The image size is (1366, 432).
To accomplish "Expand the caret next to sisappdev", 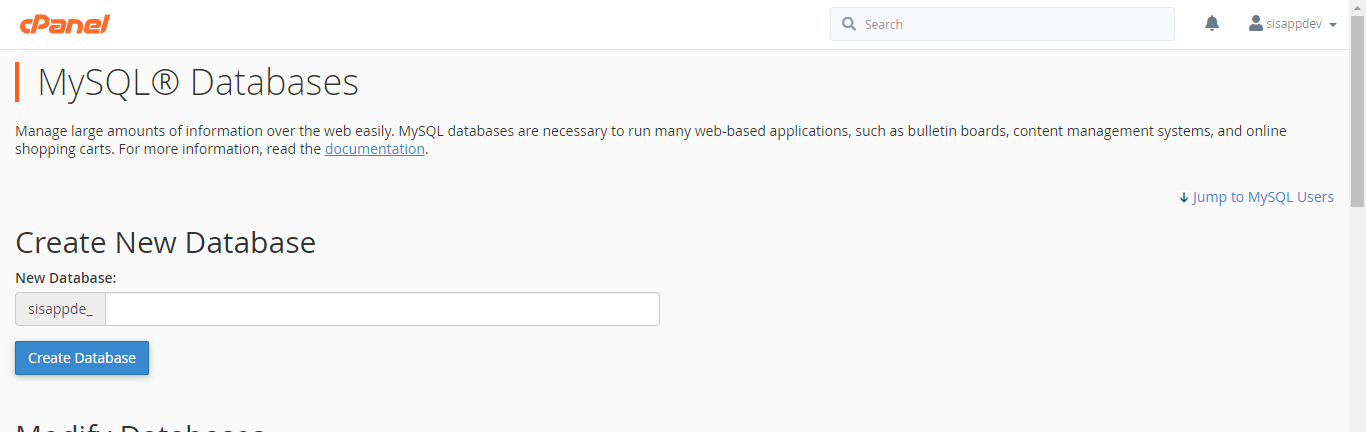I will [1333, 25].
